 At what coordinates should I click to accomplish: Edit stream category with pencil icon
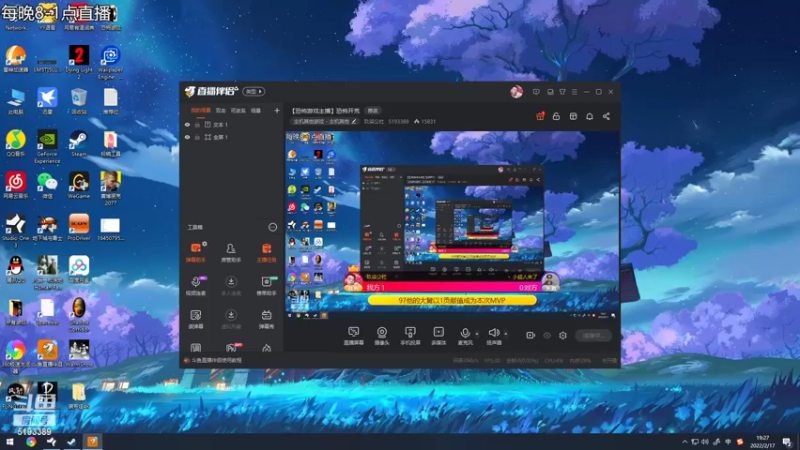coord(354,121)
